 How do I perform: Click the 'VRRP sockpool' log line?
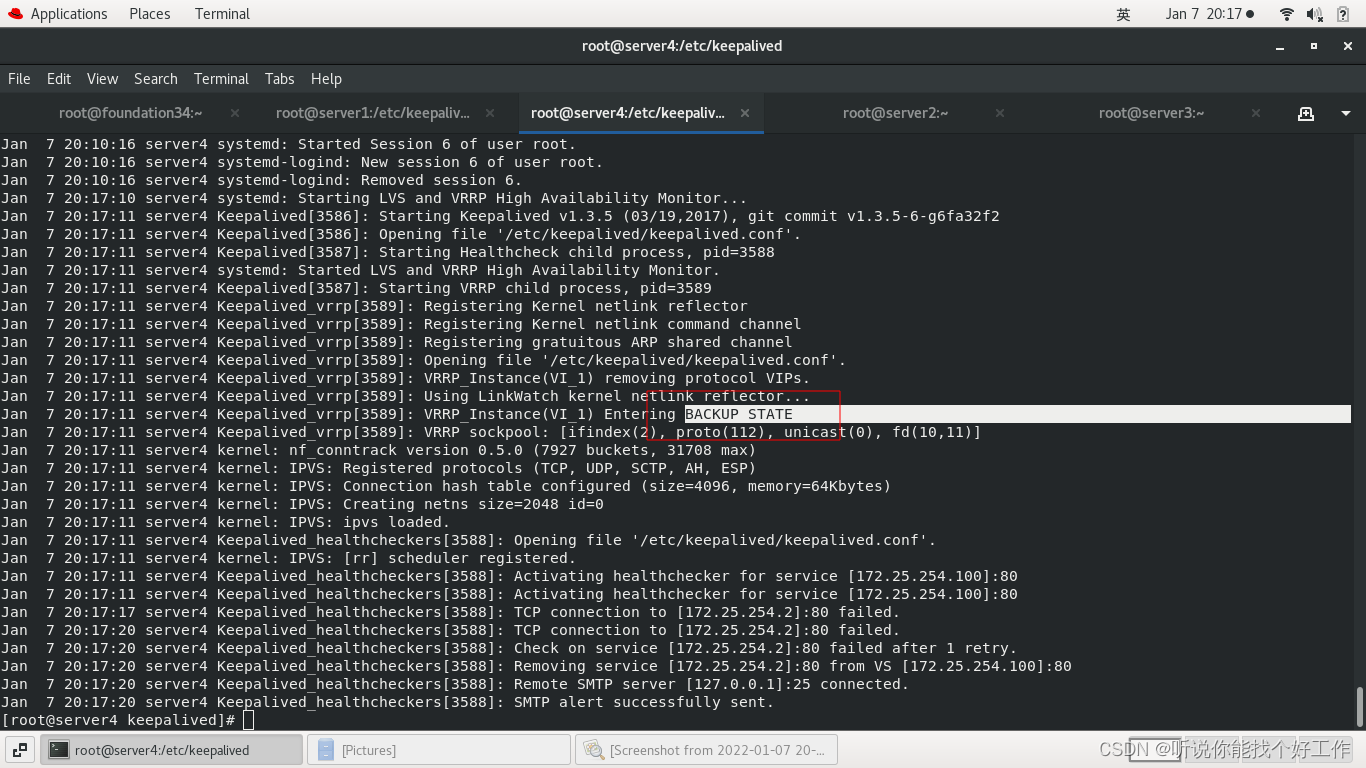(491, 432)
